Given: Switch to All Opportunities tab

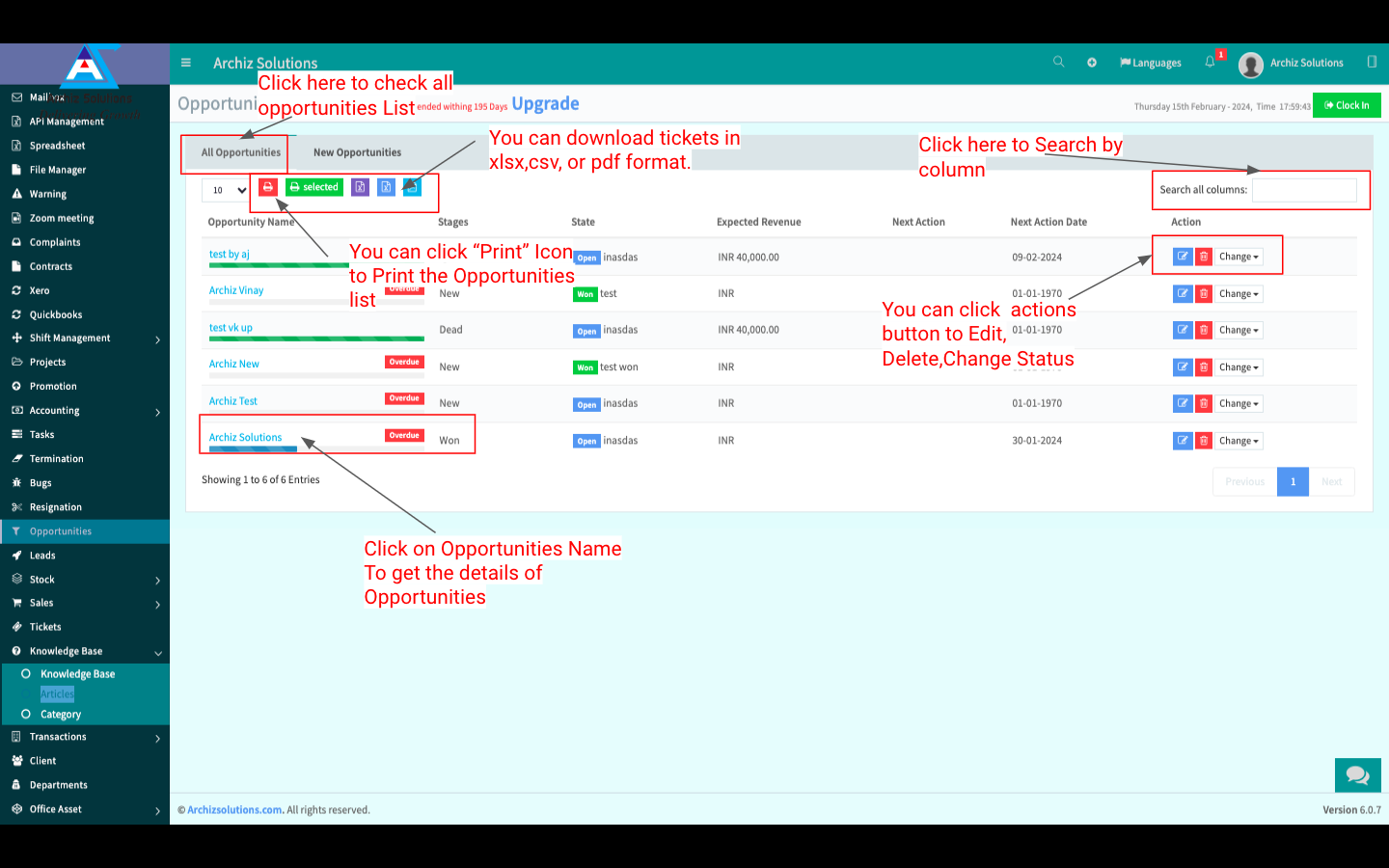Looking at the screenshot, I should click(240, 152).
